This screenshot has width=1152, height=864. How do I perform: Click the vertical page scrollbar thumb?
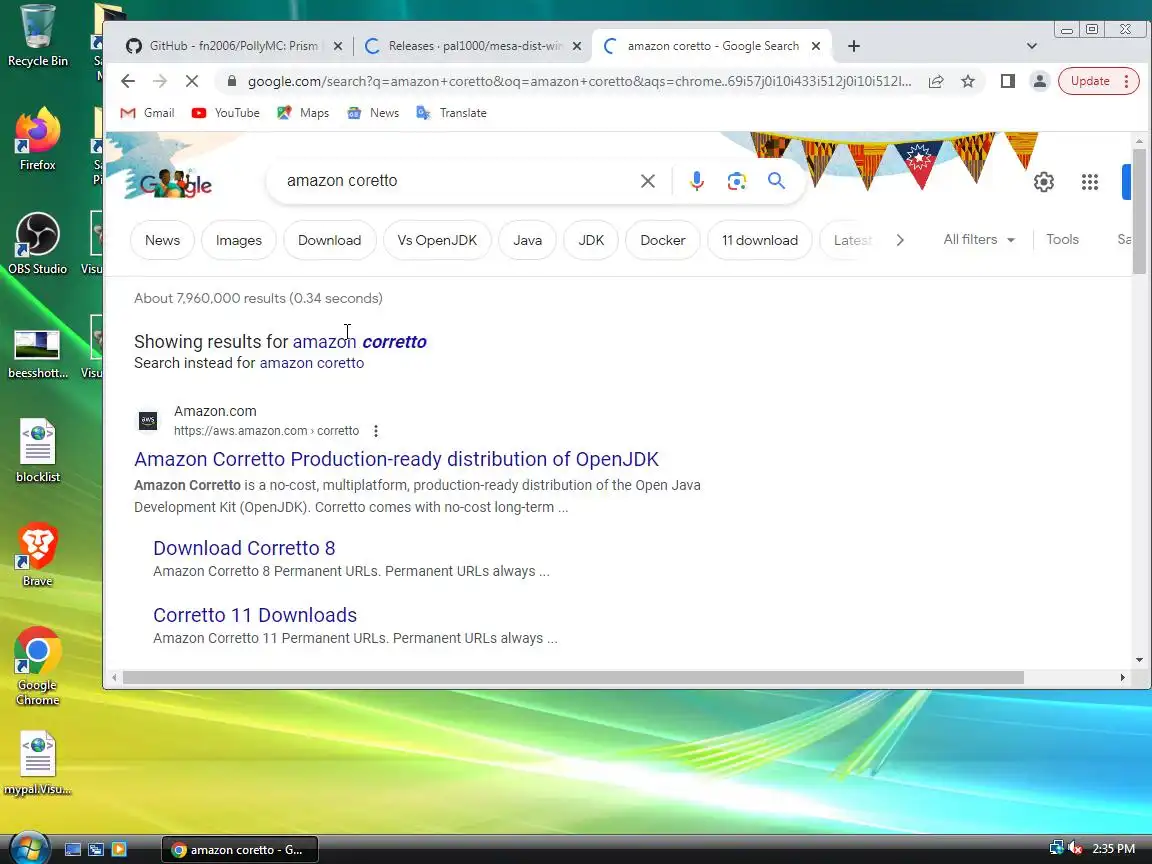coord(1139,212)
